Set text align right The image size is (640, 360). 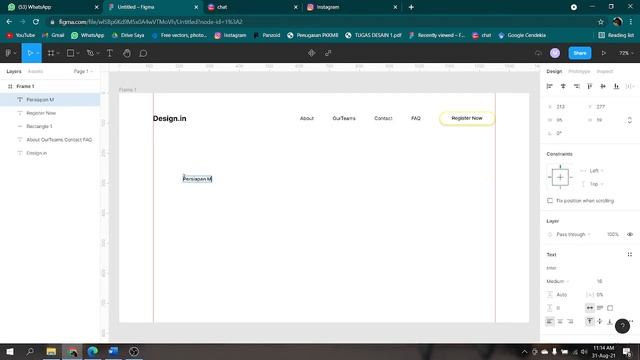pyautogui.click(x=570, y=322)
